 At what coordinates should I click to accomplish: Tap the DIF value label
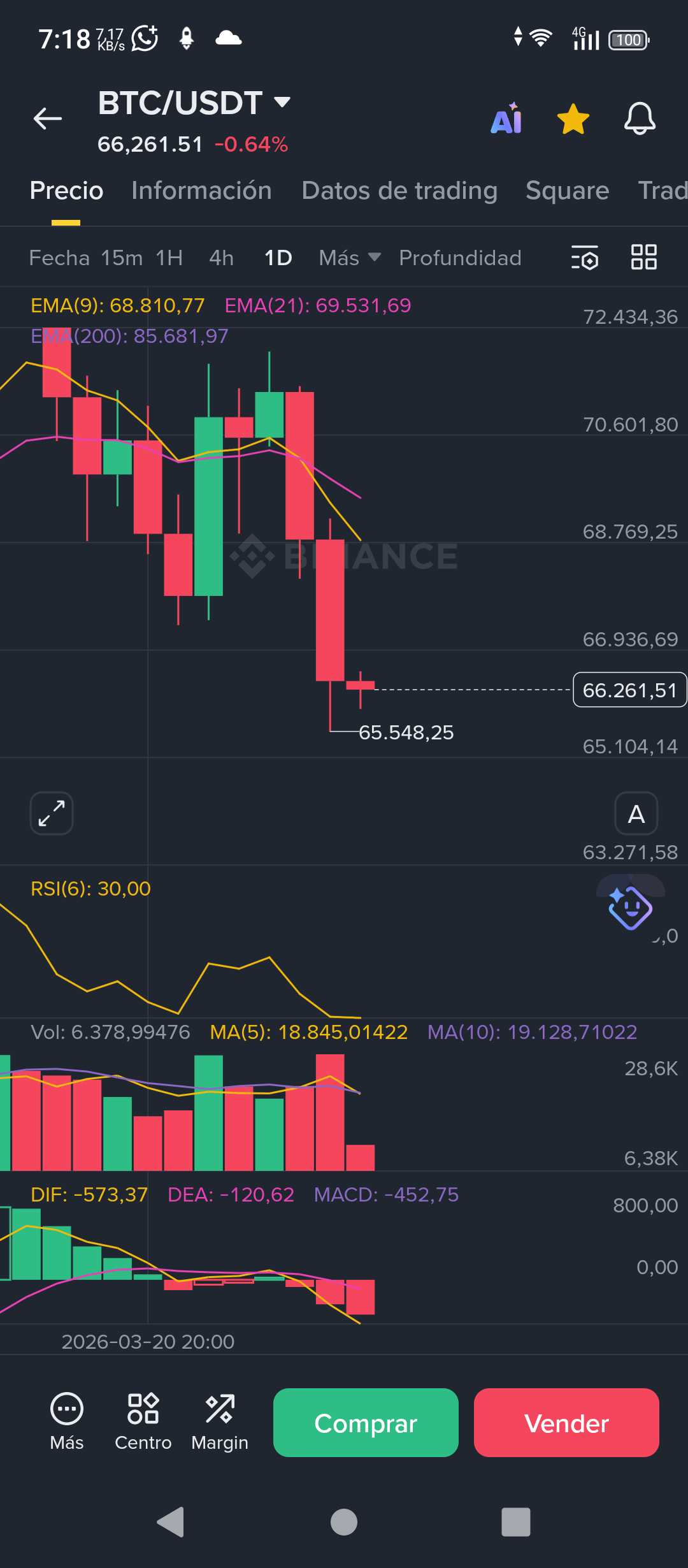(89, 1194)
